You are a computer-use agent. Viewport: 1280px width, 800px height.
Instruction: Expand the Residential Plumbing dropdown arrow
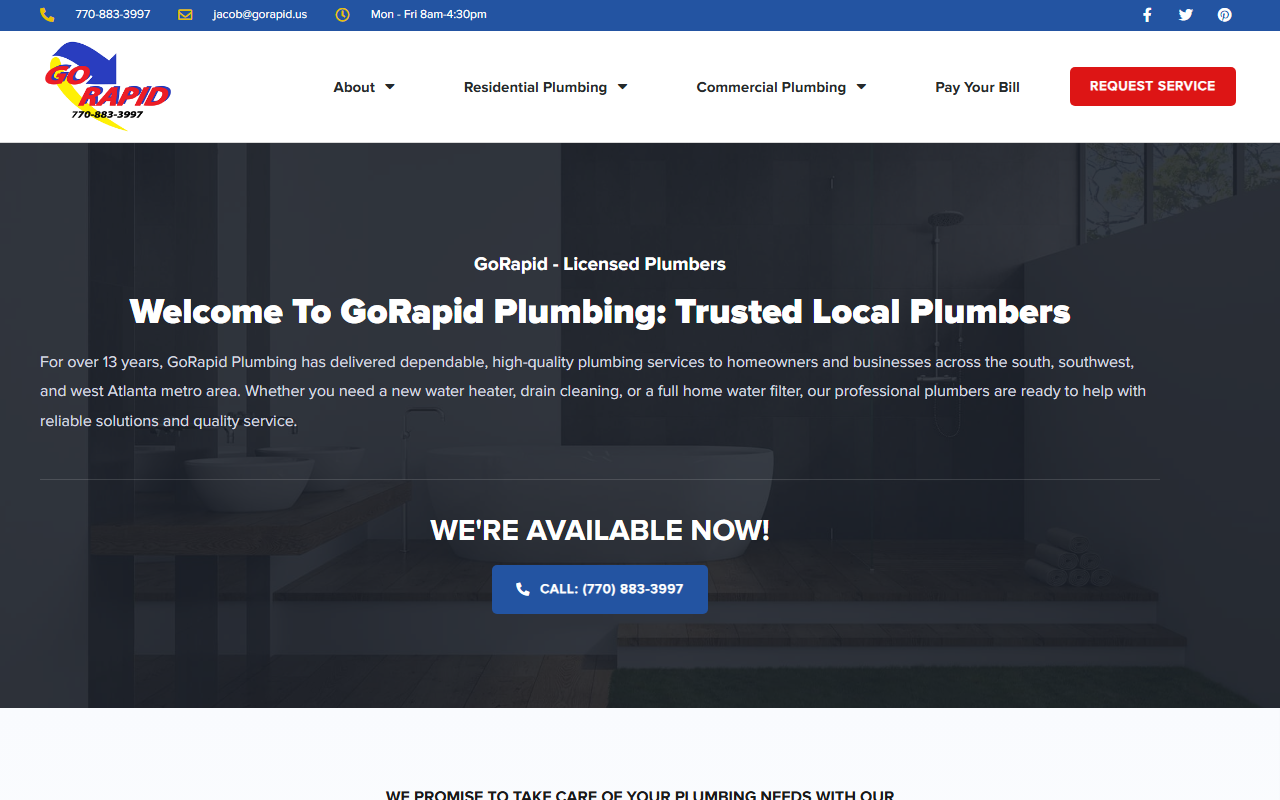click(622, 87)
